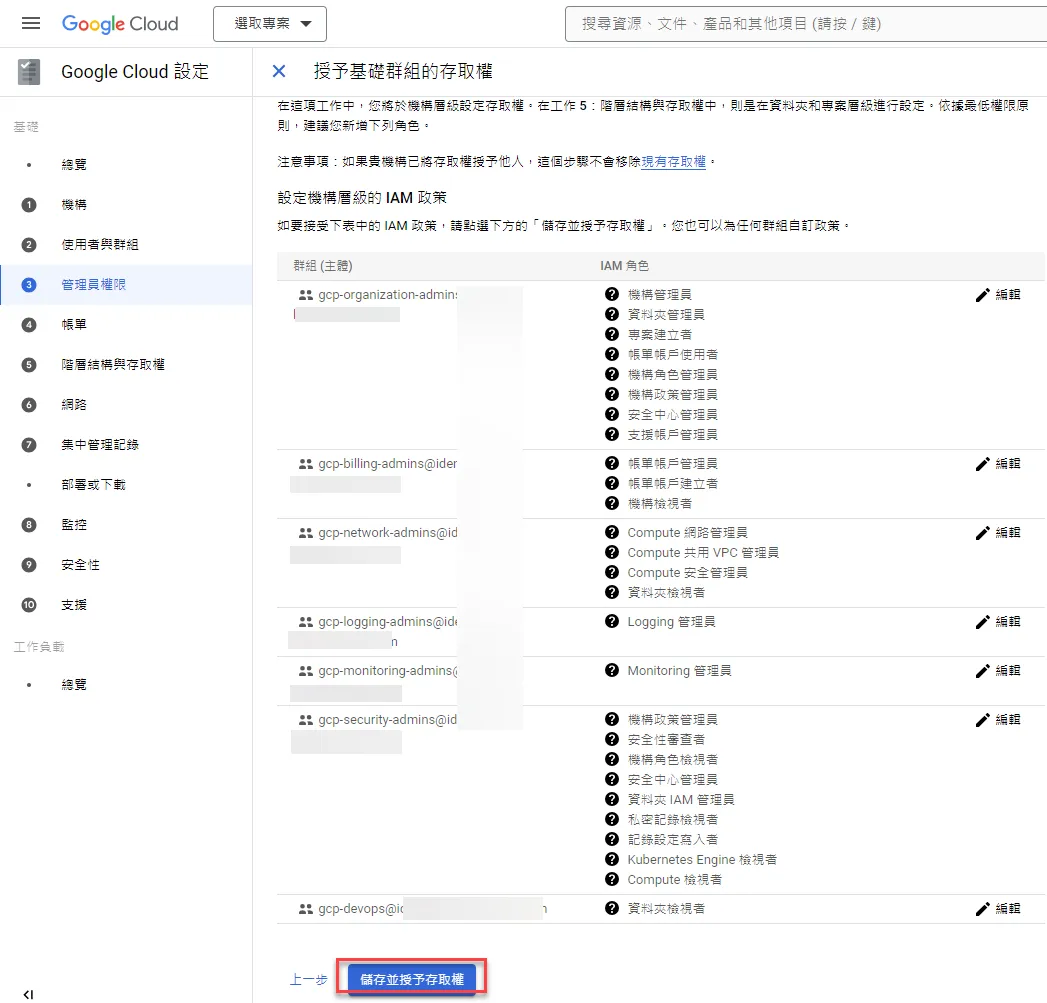Show help for Compute 網路管理員 role
The width and height of the screenshot is (1047, 1003).
click(612, 532)
